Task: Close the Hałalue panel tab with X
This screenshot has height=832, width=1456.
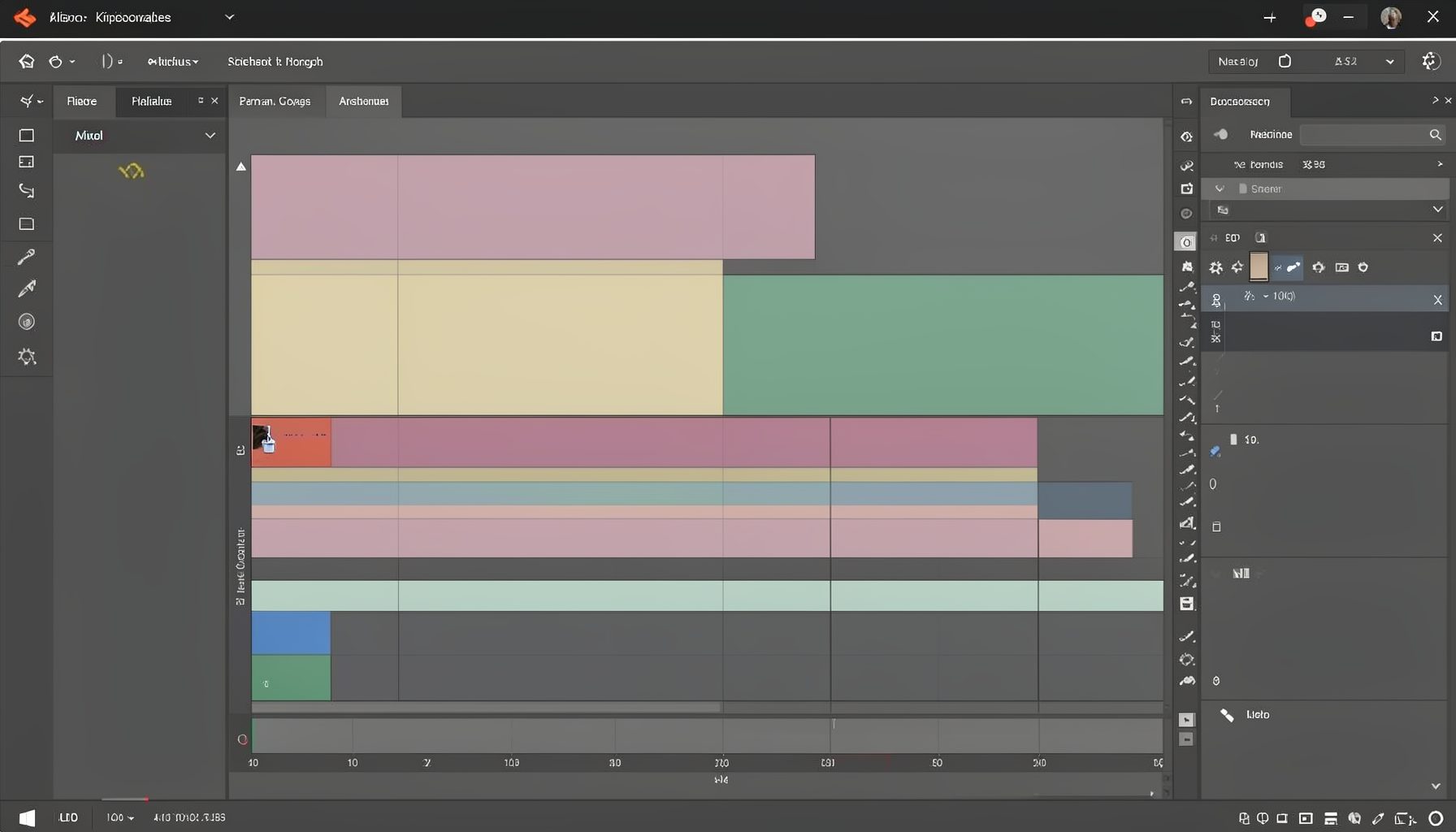Action: pos(214,101)
